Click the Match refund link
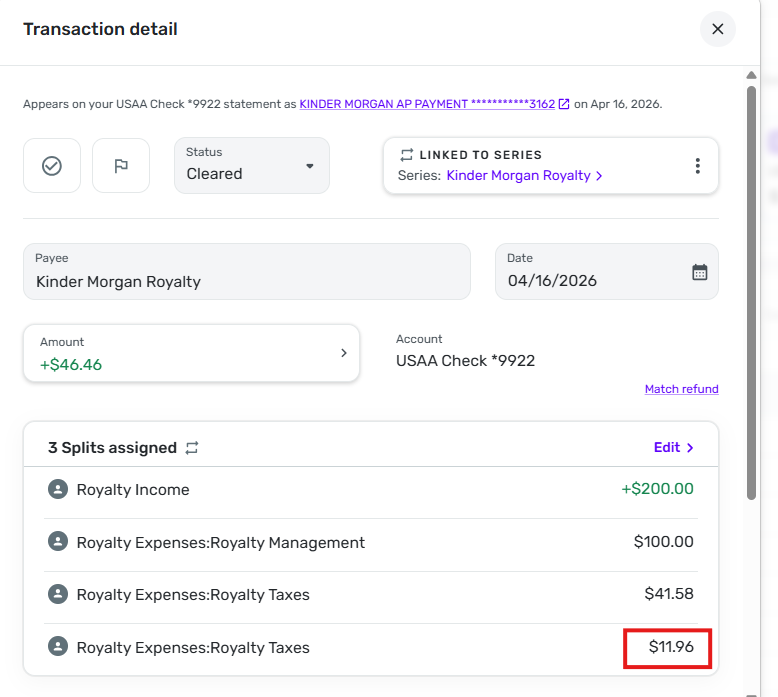 coord(681,389)
